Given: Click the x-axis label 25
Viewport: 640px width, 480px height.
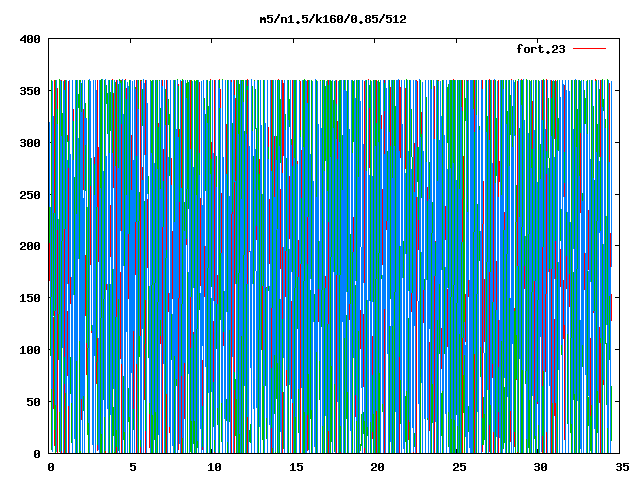Looking at the screenshot, I should tap(459, 467).
